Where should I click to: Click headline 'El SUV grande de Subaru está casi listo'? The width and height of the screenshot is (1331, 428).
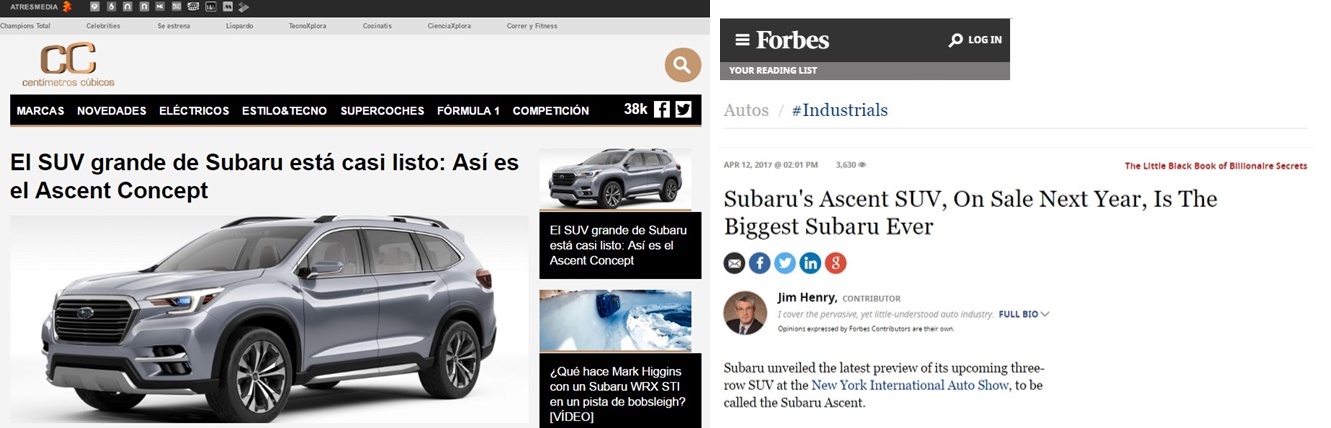(x=263, y=176)
